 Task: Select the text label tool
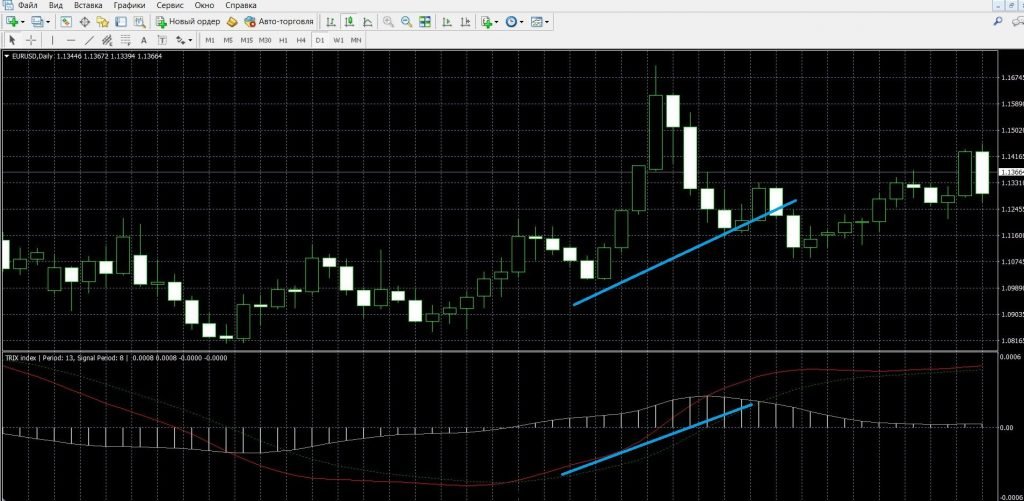tap(144, 40)
